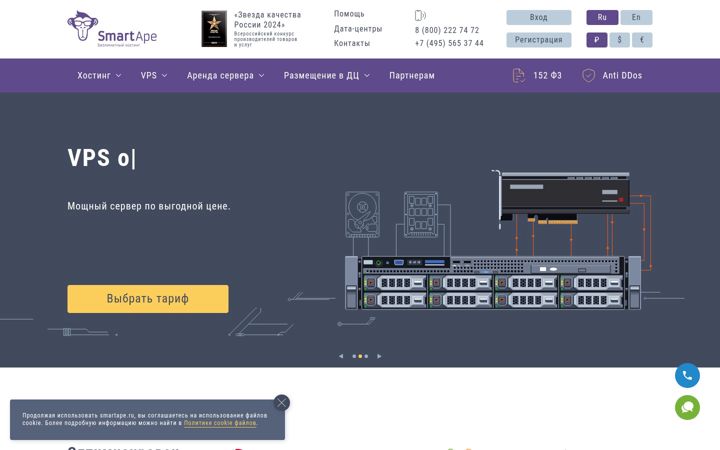Open the Звезда качества России 2024 award image
The image size is (720, 450).
pyautogui.click(x=214, y=28)
